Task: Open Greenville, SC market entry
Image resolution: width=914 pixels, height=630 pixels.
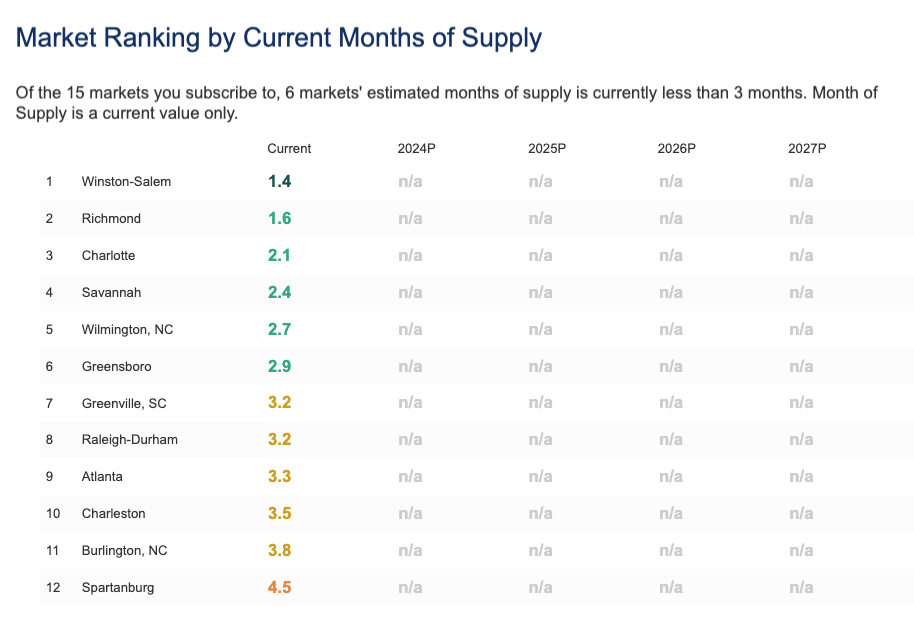Action: coord(124,404)
